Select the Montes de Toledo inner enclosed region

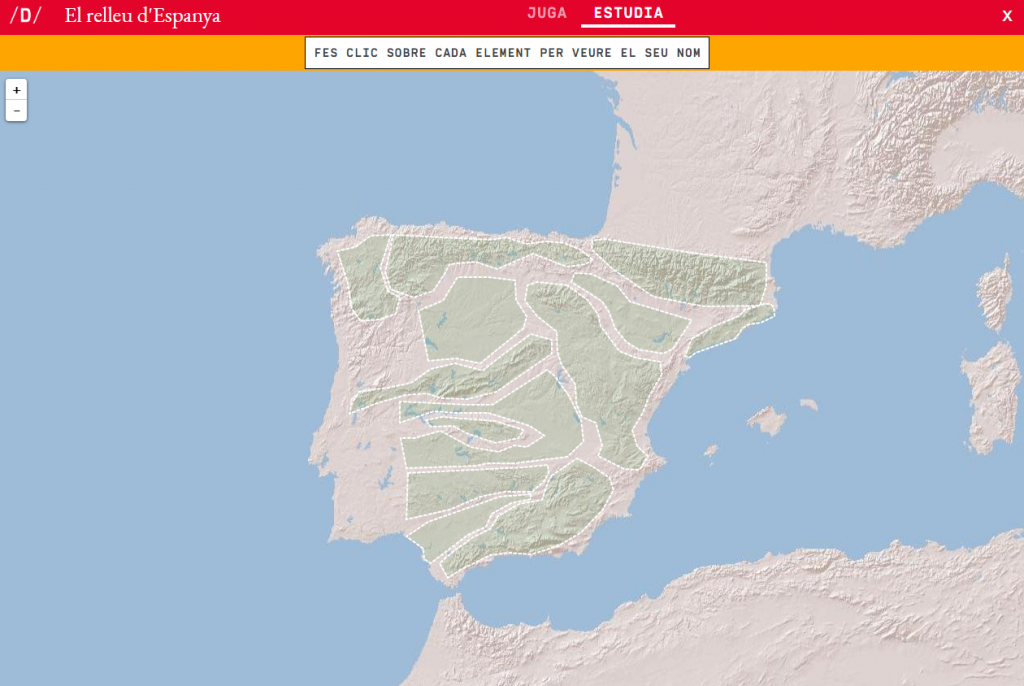pyautogui.click(x=478, y=431)
